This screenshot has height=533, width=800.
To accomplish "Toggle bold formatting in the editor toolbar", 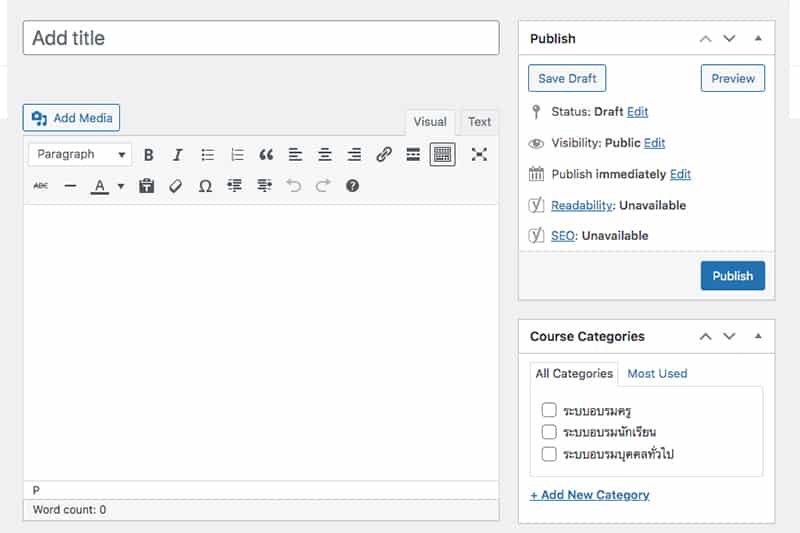I will pyautogui.click(x=149, y=155).
